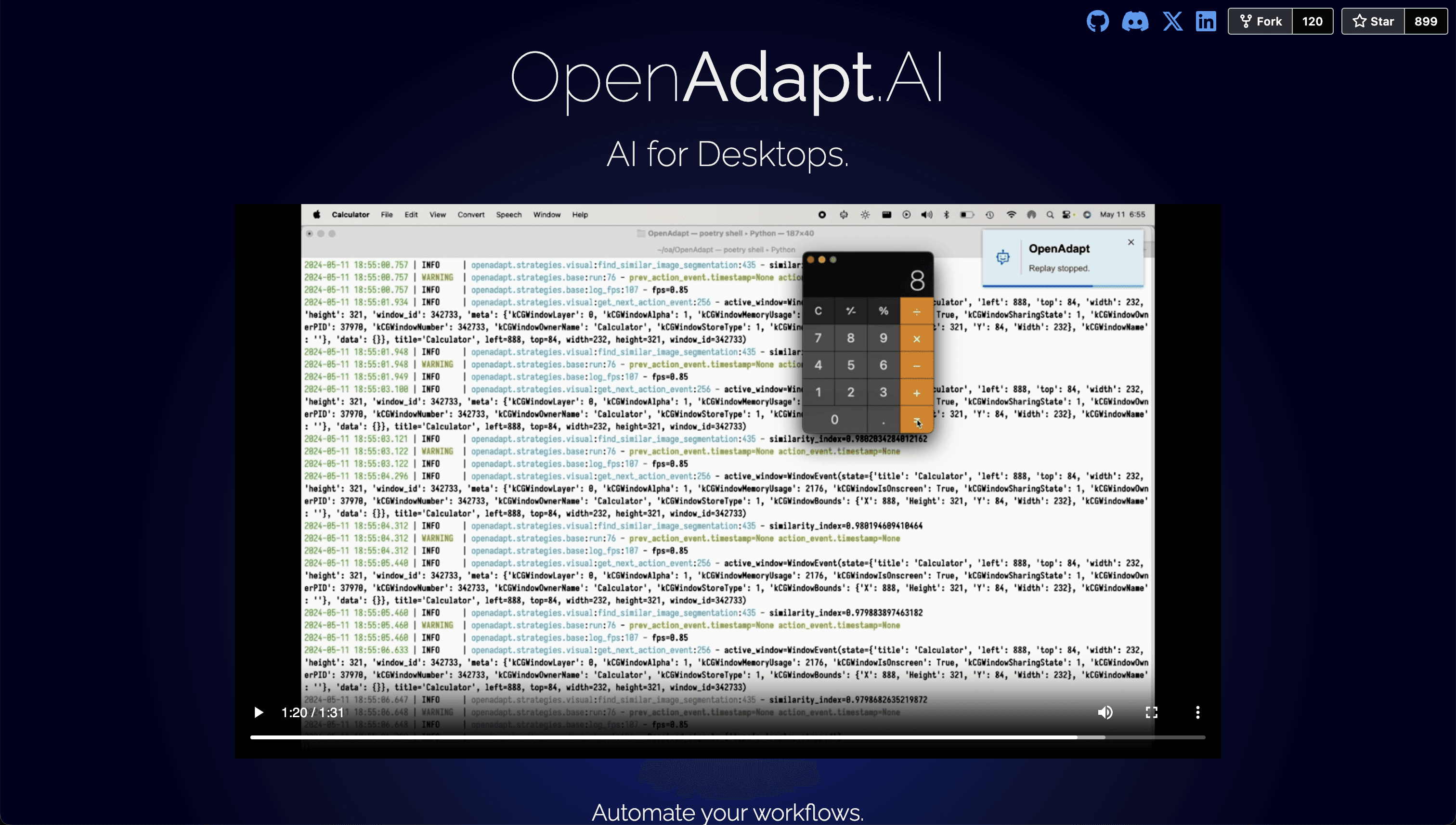Click the OpenAdapt robot icon in the notification
1456x825 pixels.
(1002, 257)
